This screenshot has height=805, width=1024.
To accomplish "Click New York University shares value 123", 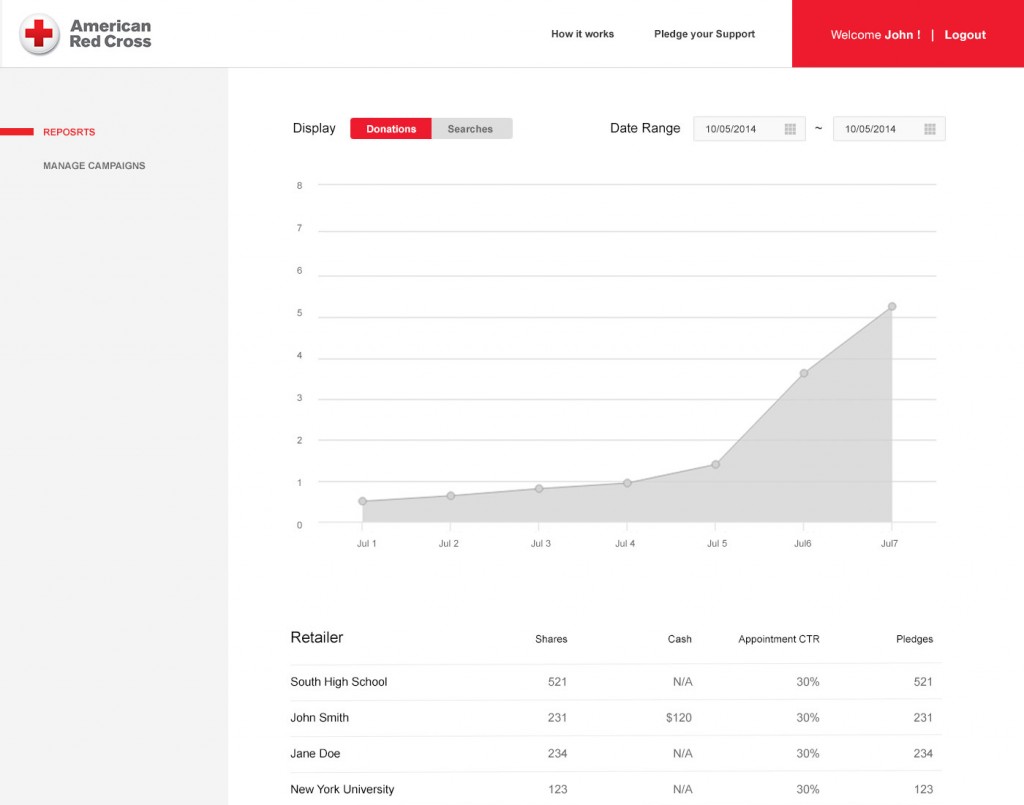I will (558, 789).
